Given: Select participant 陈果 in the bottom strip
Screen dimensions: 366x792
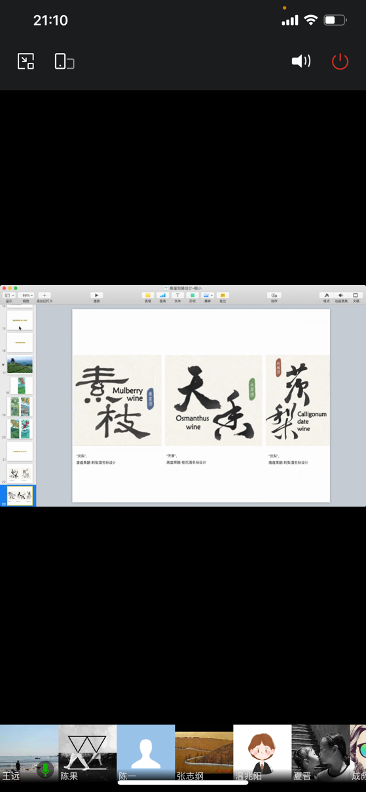Looking at the screenshot, I should point(88,753).
